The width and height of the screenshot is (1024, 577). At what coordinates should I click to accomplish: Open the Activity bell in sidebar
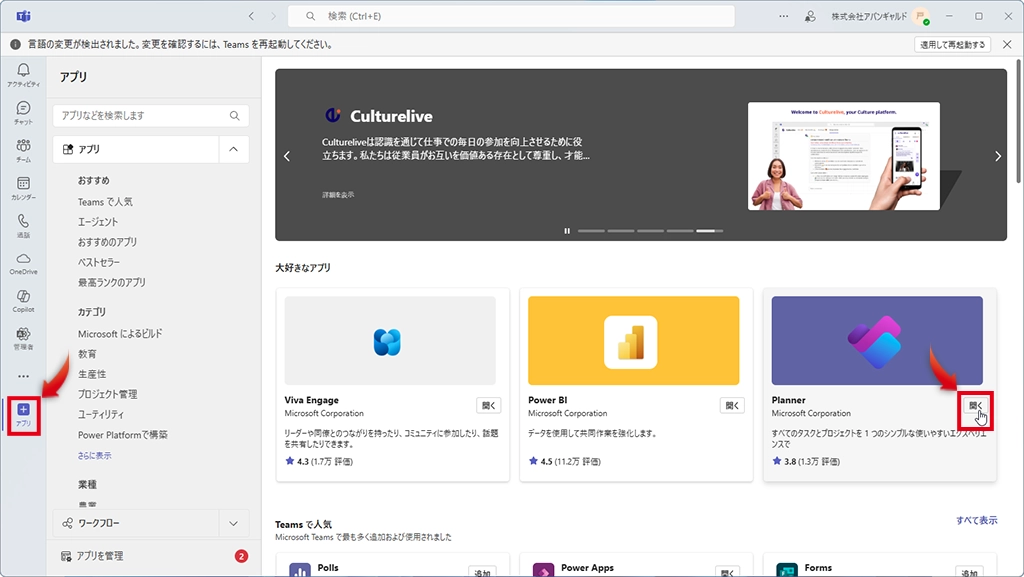coord(23,74)
